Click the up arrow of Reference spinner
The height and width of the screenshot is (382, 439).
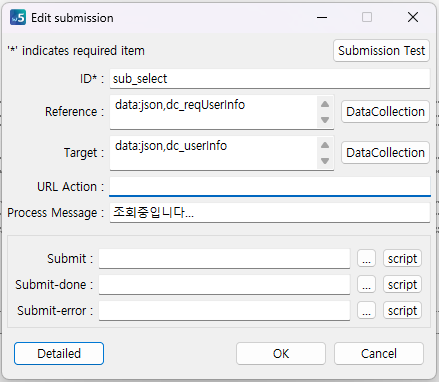click(325, 104)
